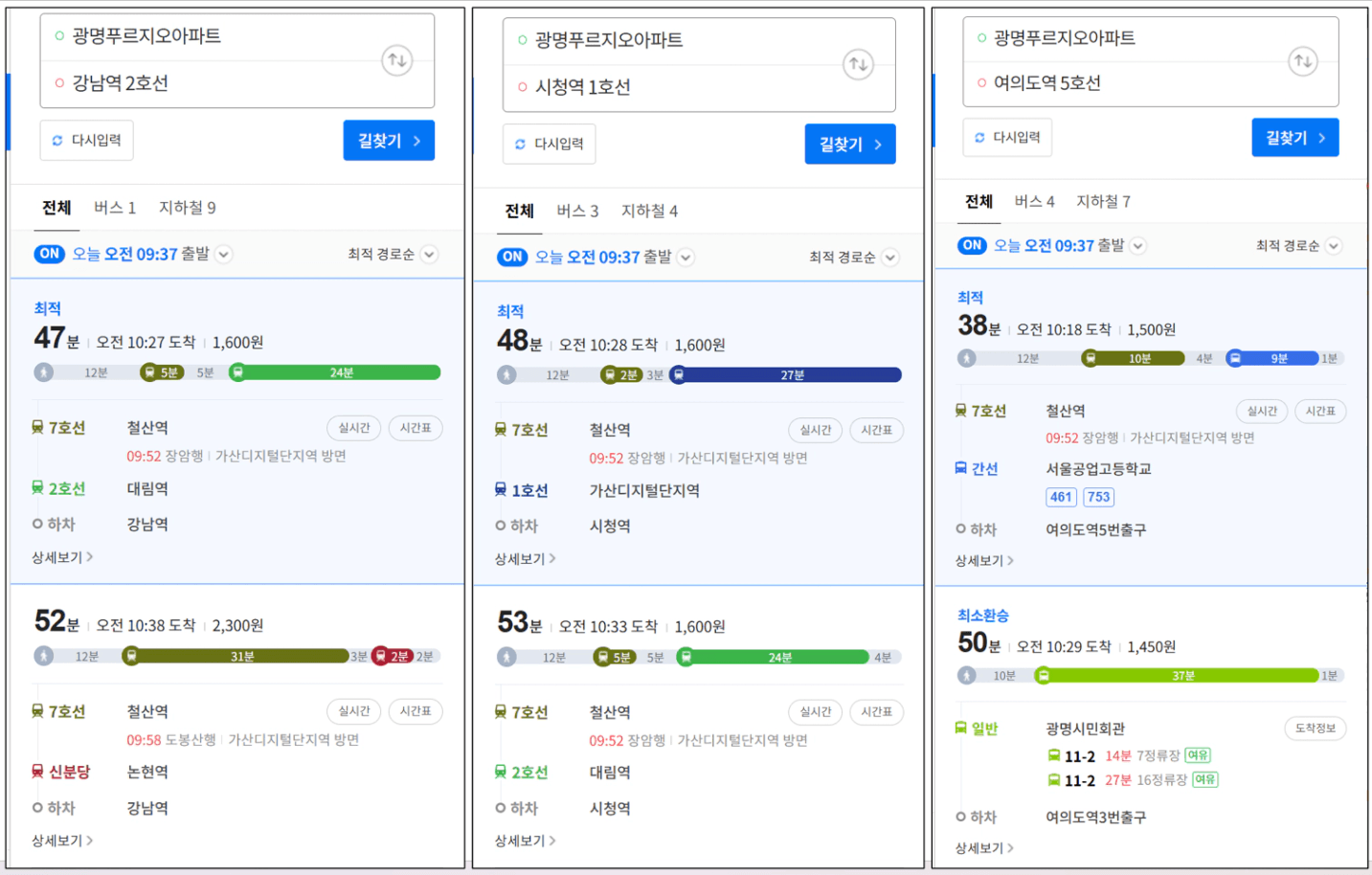Click 신분당 subway icon in 52분 route
The width and height of the screenshot is (1372, 875).
[x=37, y=772]
